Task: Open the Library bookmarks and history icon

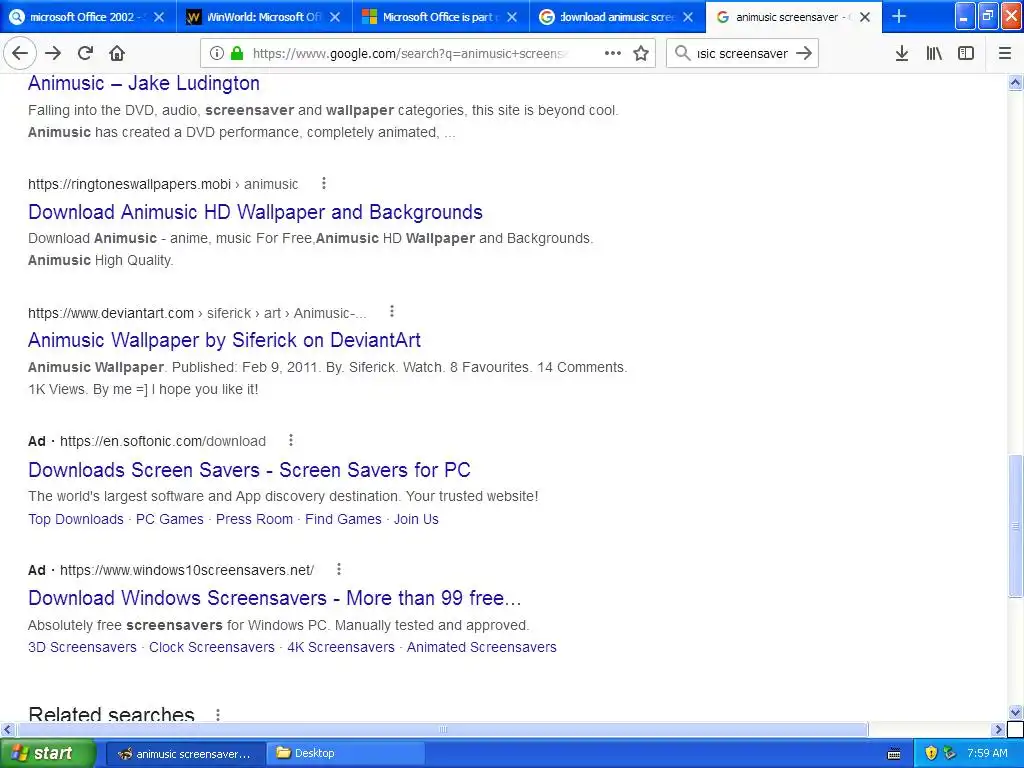Action: 934,54
